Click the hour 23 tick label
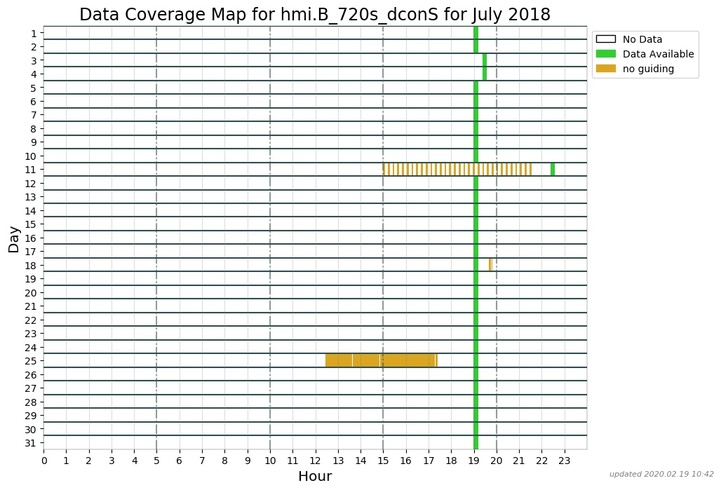721x490 pixels. tap(564, 461)
